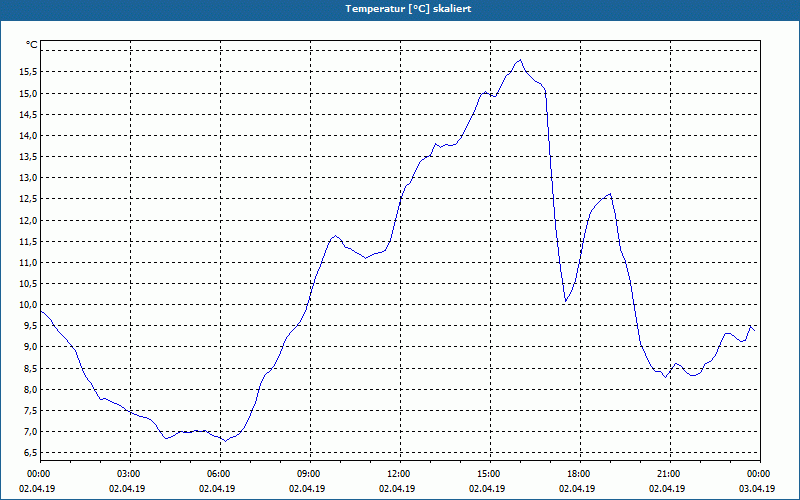This screenshot has height=500, width=800.
Task: Select the 7,0 axis tick label
Action: (x=30, y=432)
